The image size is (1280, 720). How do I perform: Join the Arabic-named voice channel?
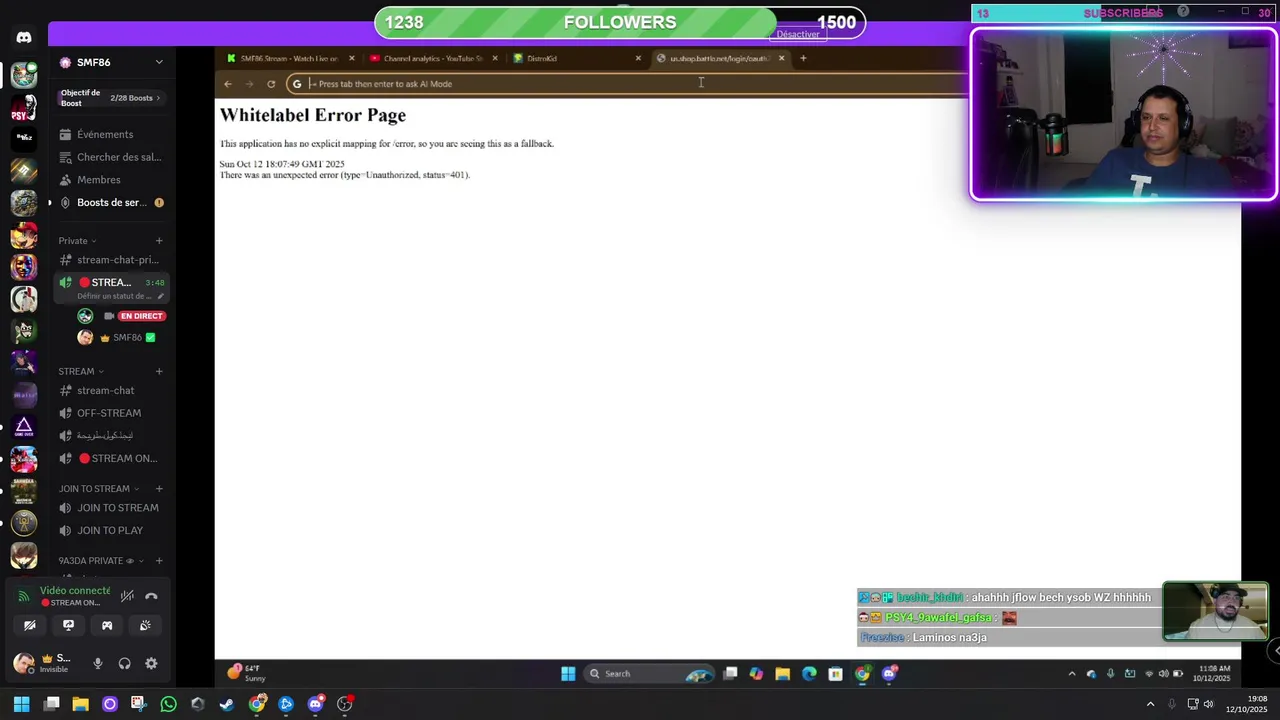point(110,436)
